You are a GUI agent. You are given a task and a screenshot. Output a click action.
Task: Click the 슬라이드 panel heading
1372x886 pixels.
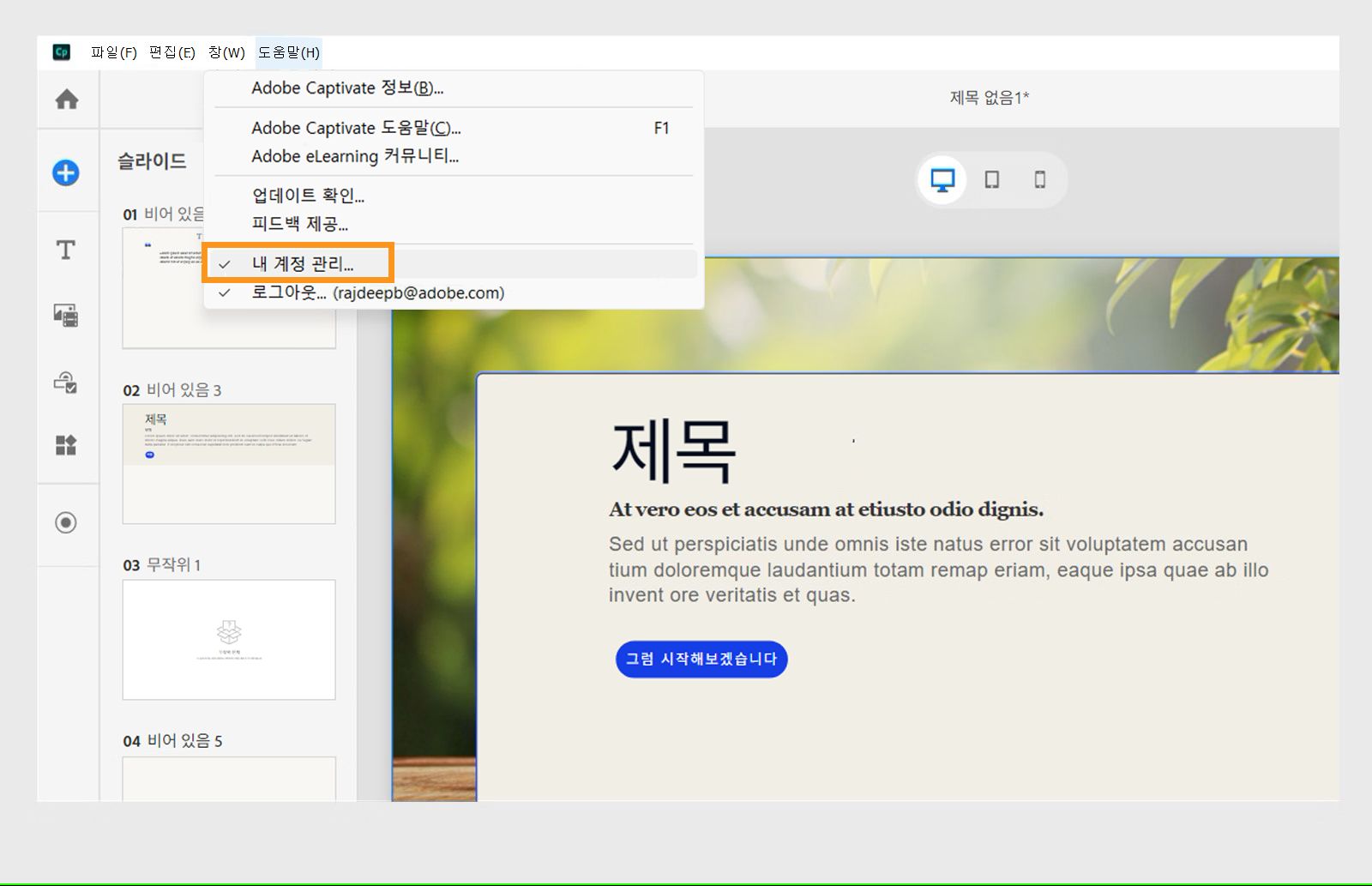pos(152,161)
